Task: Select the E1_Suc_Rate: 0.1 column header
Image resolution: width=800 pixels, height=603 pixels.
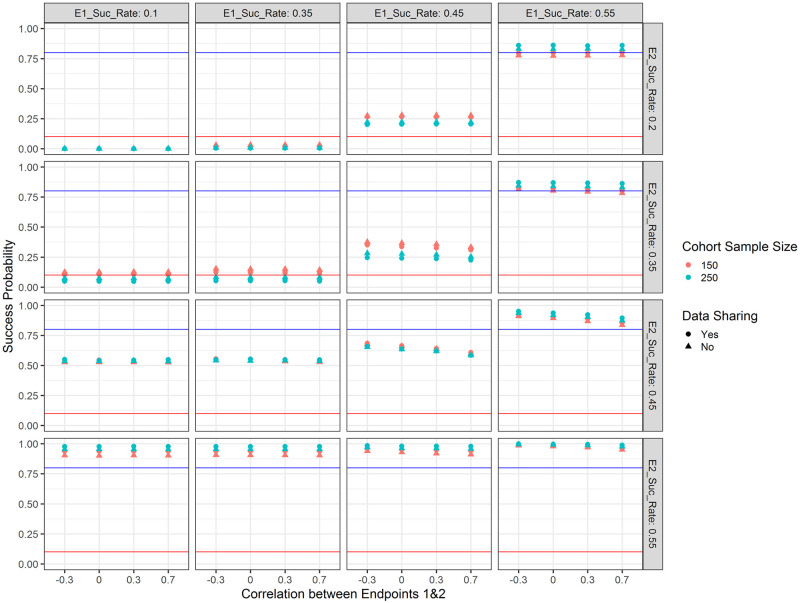Action: click(118, 11)
